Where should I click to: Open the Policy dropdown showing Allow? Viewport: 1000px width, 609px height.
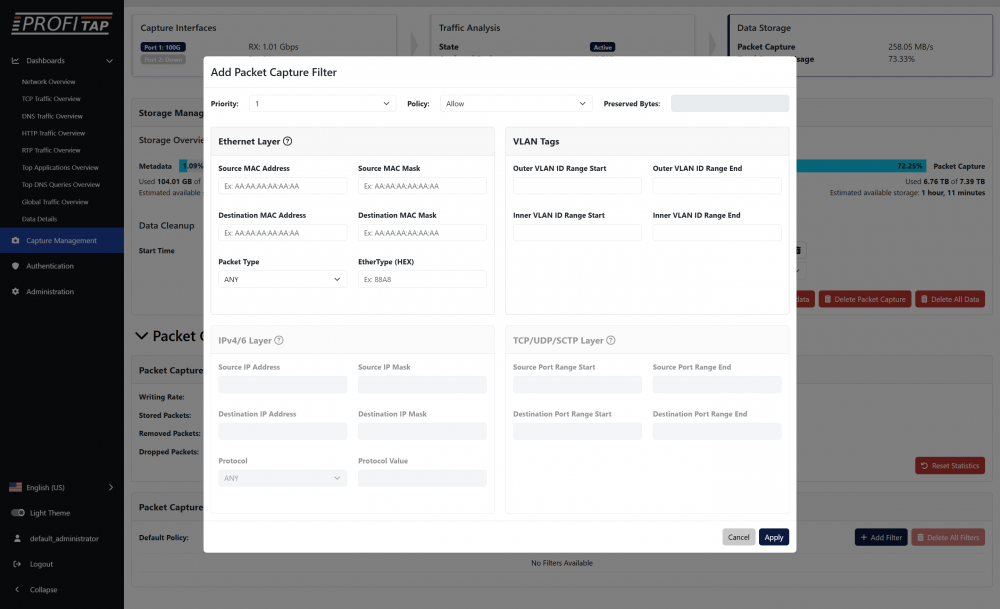[x=516, y=103]
